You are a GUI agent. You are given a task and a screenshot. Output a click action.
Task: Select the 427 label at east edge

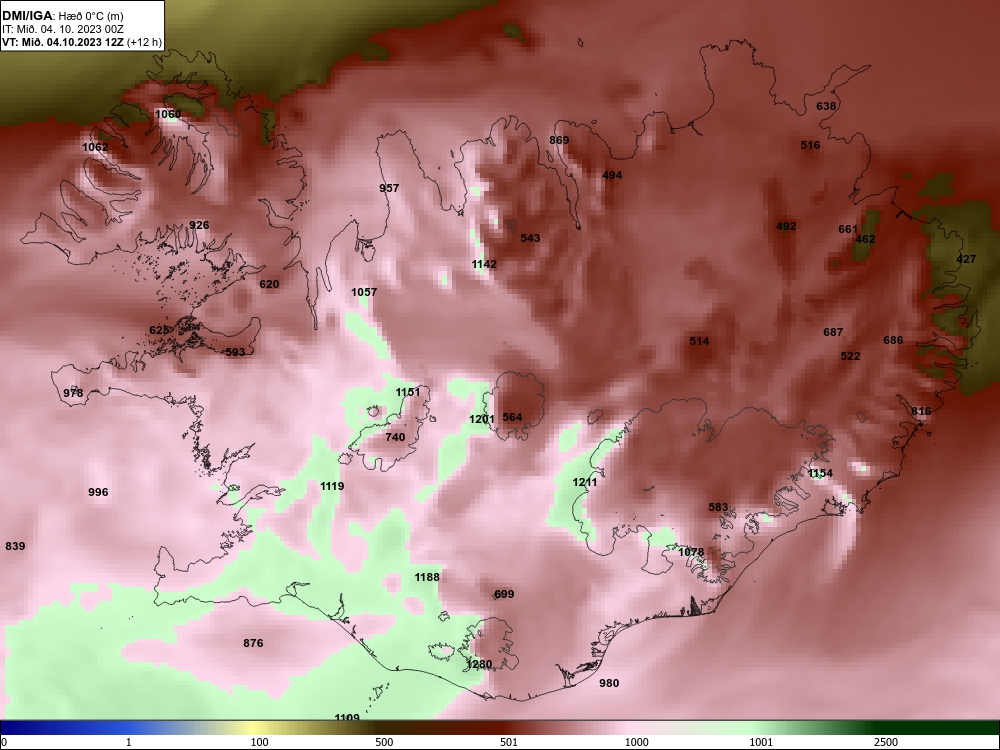pos(966,259)
